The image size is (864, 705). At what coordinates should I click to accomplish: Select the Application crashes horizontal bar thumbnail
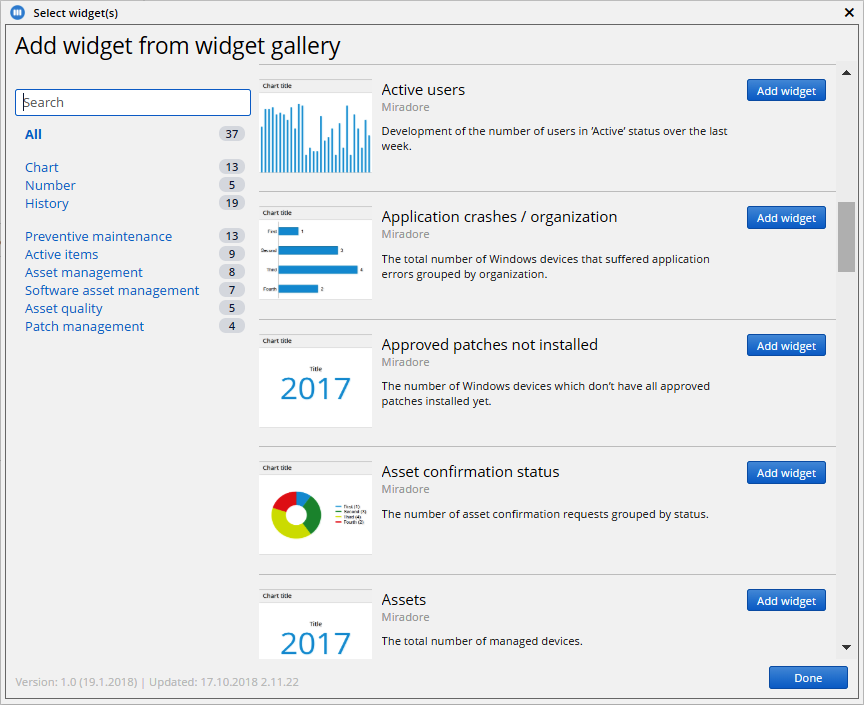pyautogui.click(x=315, y=253)
